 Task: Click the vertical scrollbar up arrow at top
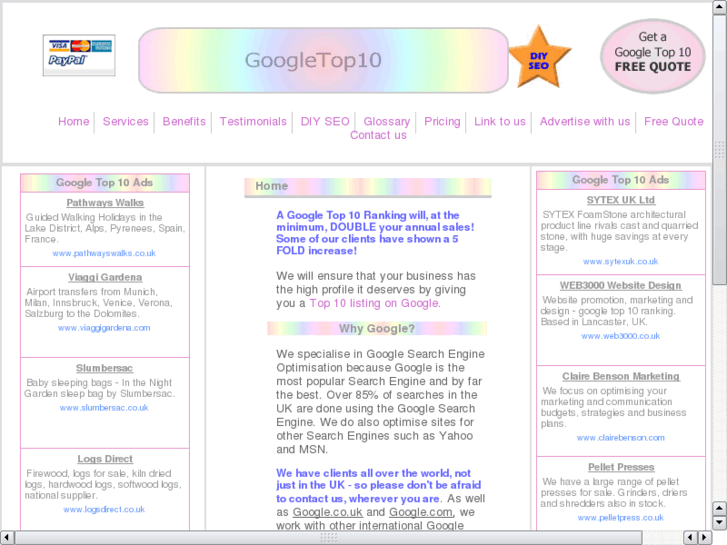[719, 8]
